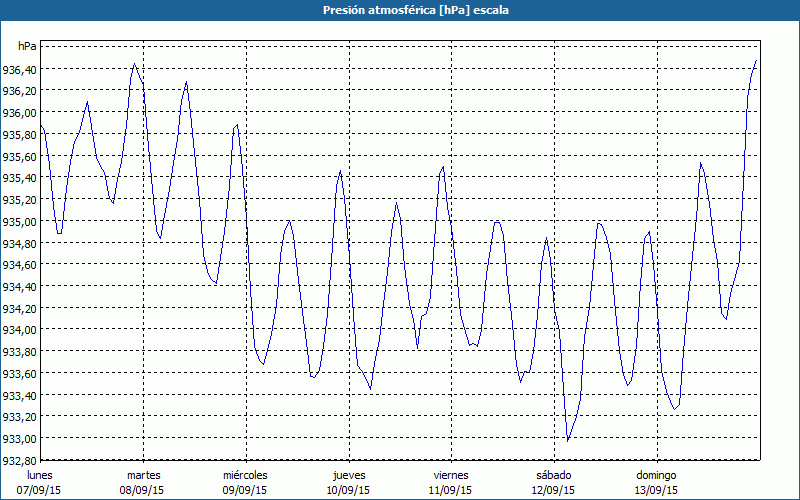The height and width of the screenshot is (500, 800).
Task: Select the 'viernes' day label
Action: 450,475
